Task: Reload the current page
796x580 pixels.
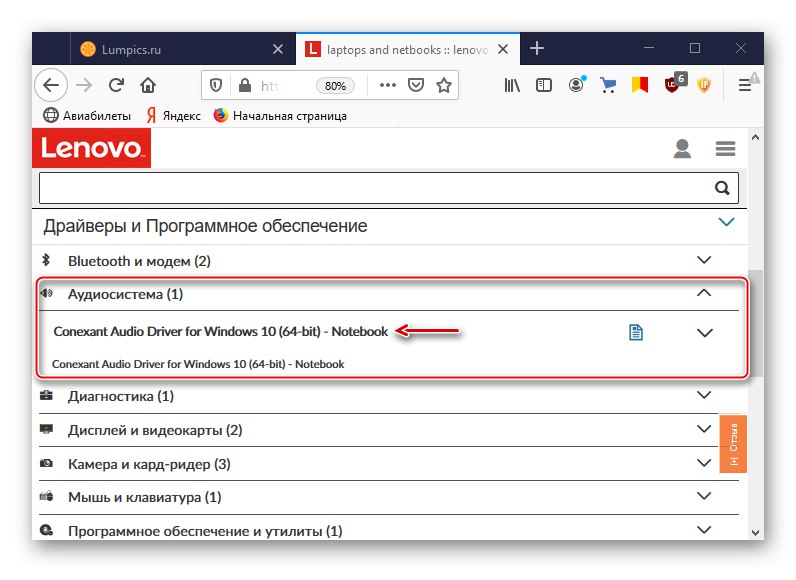Action: coord(116,85)
